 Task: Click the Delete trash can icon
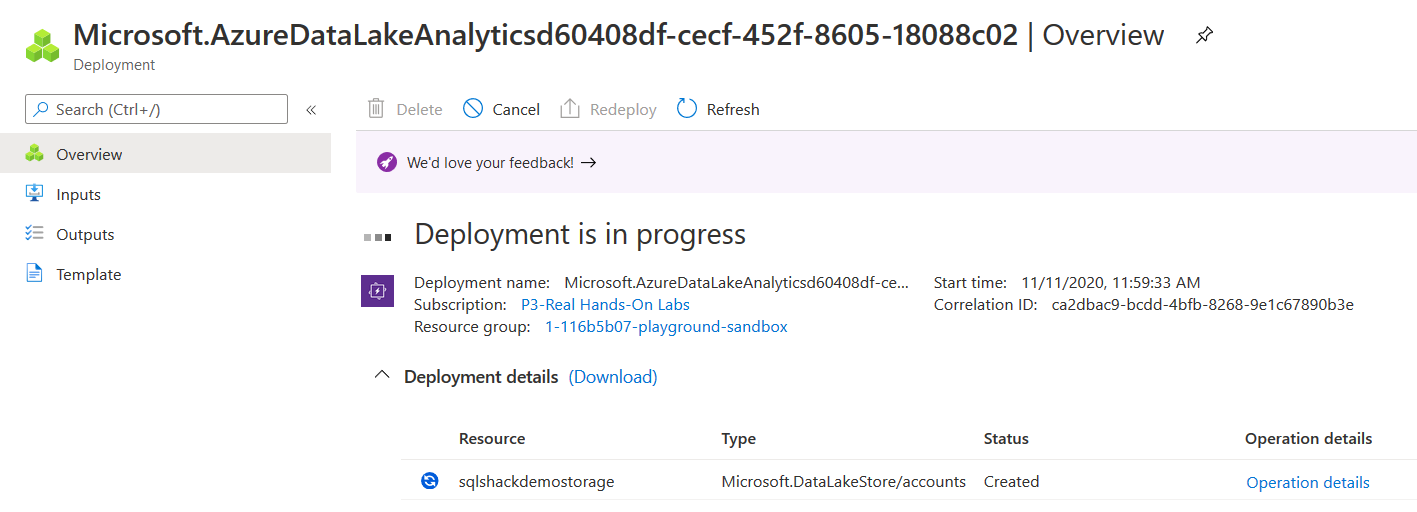click(376, 109)
